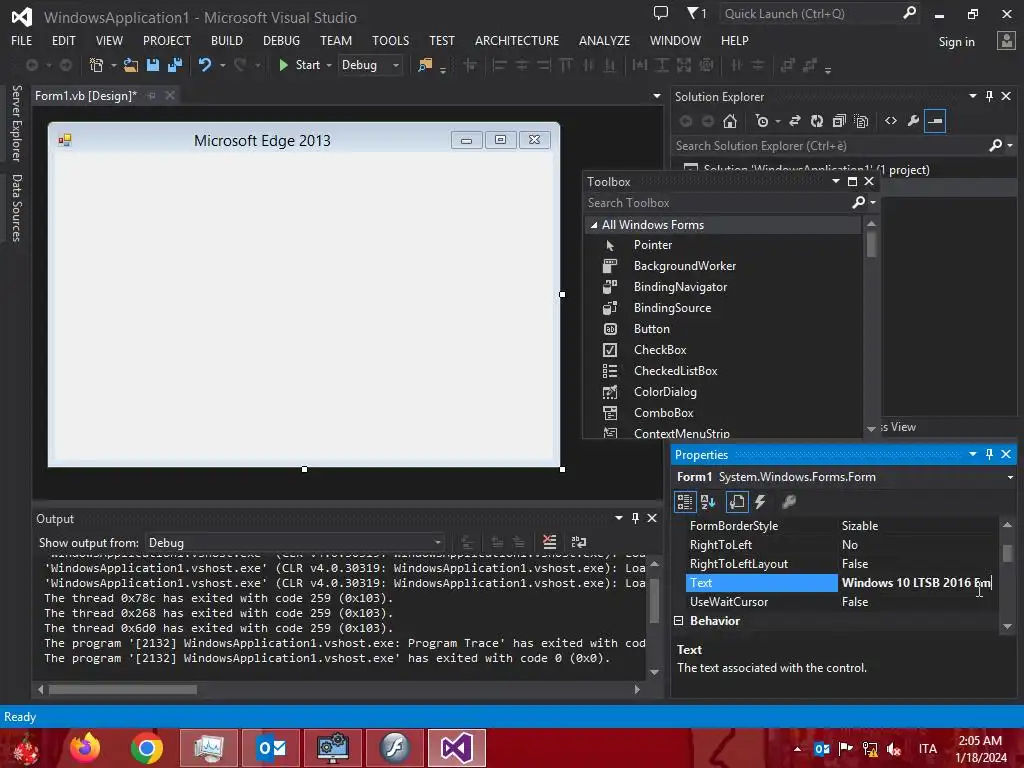Switch to the Form1.vb [Design] tab

(86, 95)
